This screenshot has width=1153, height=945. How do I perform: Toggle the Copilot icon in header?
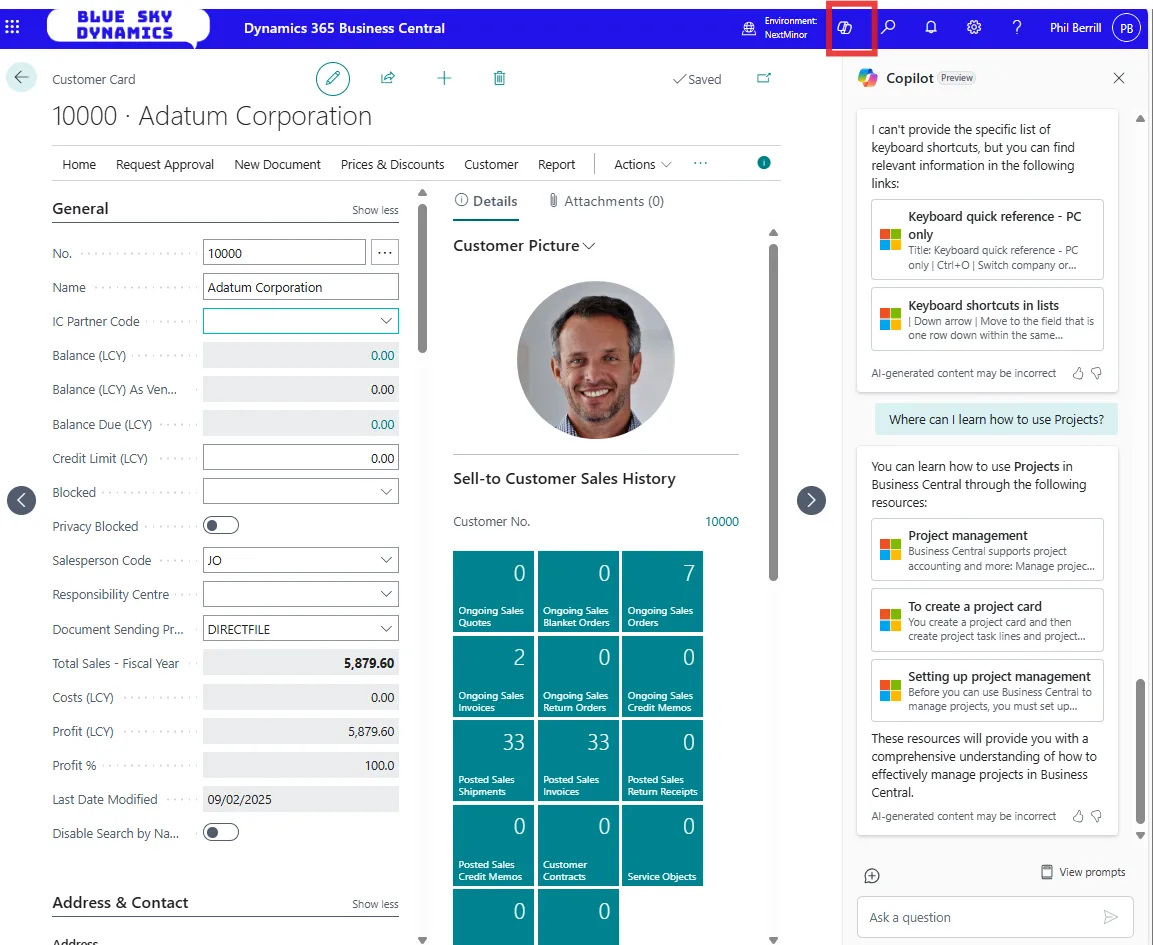845,28
